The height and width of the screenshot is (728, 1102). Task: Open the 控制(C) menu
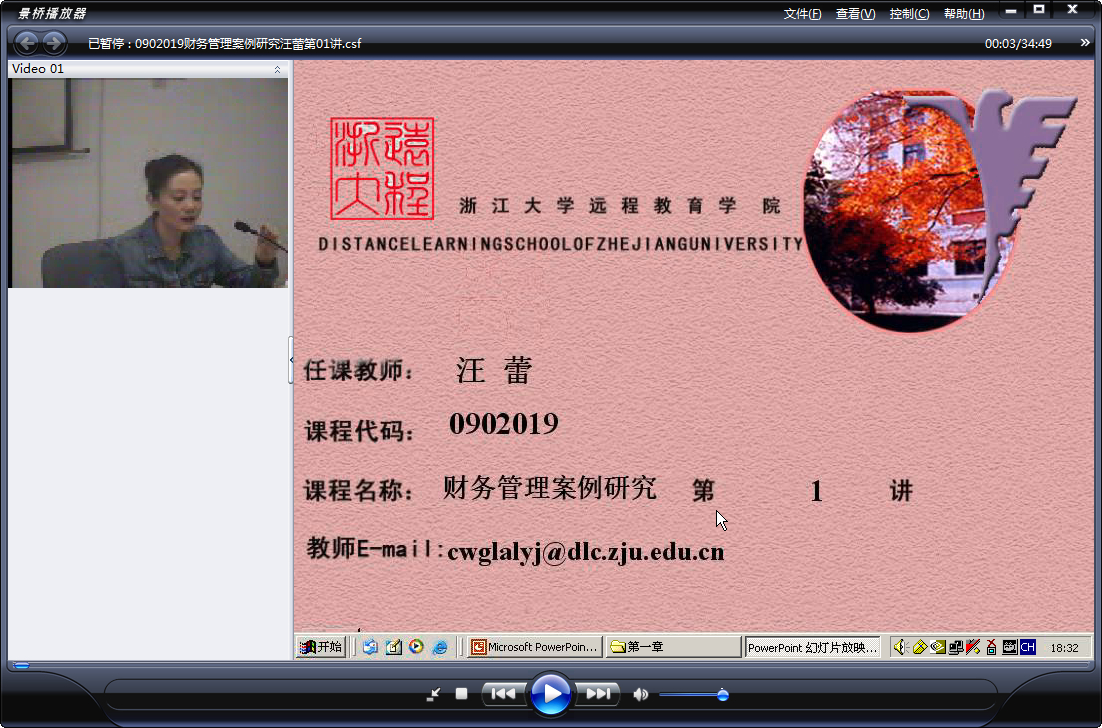(909, 14)
